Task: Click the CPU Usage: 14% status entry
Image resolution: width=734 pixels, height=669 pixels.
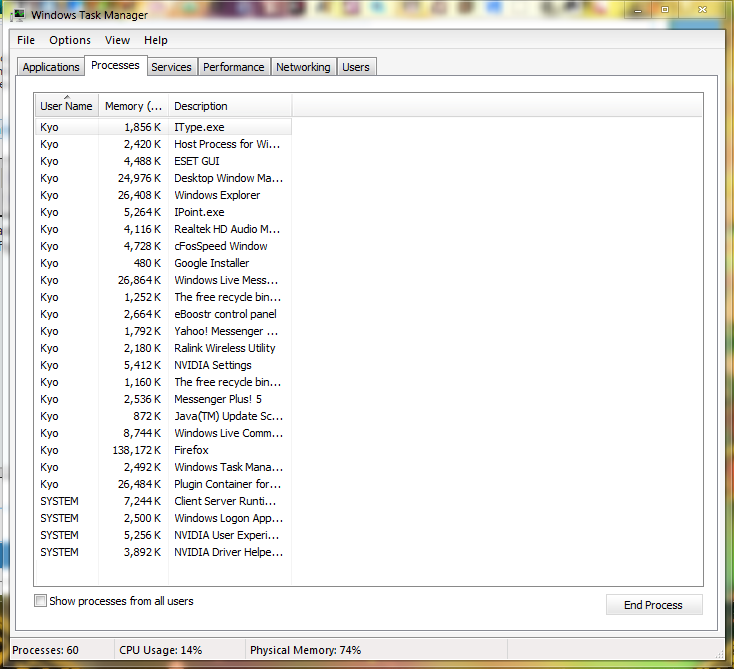Action: click(161, 650)
